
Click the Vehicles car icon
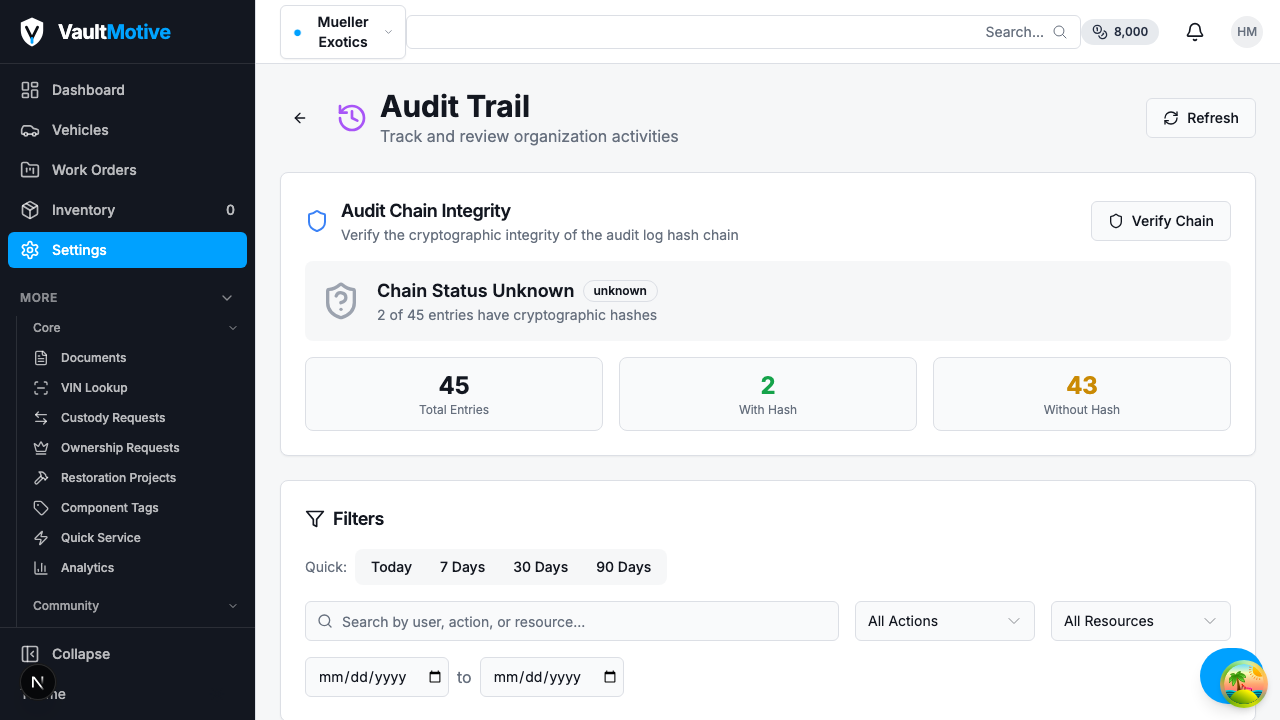[30, 130]
